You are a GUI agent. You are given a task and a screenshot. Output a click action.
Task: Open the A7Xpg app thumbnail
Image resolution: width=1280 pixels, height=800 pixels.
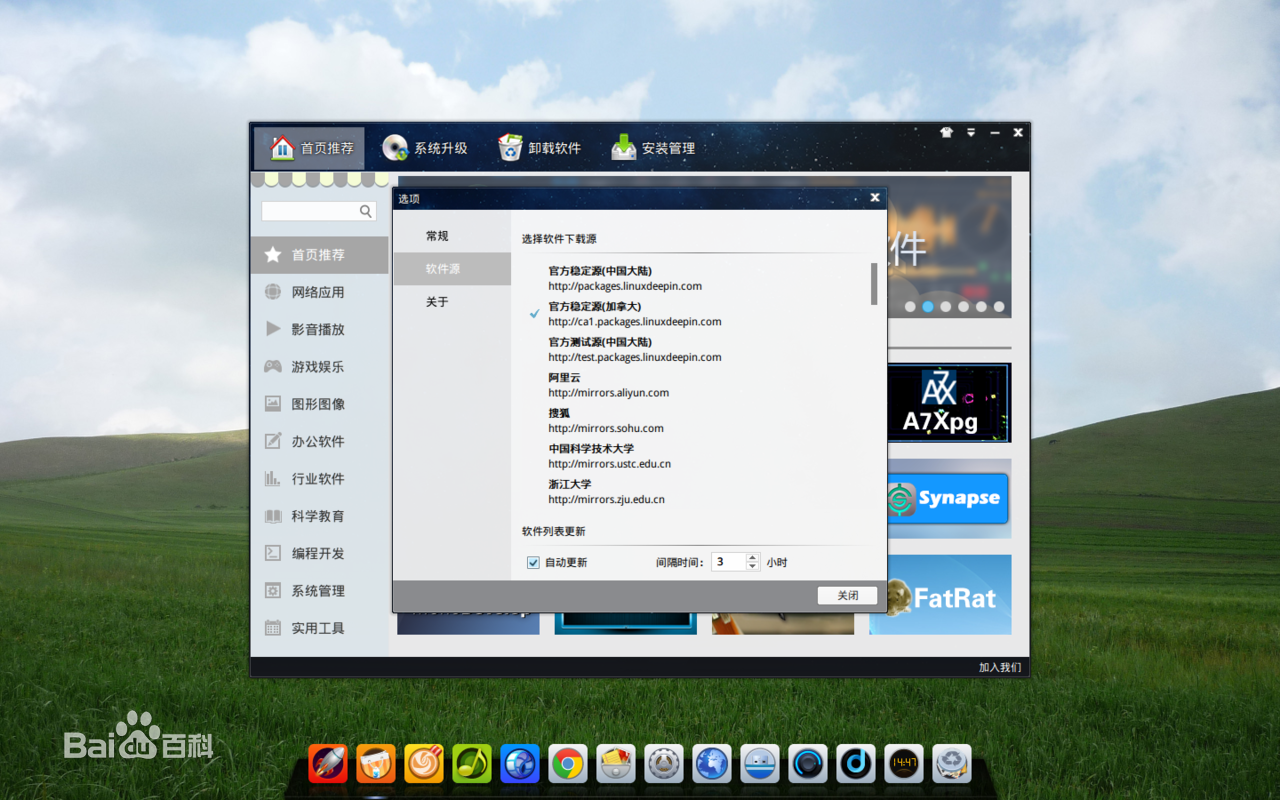click(x=949, y=403)
